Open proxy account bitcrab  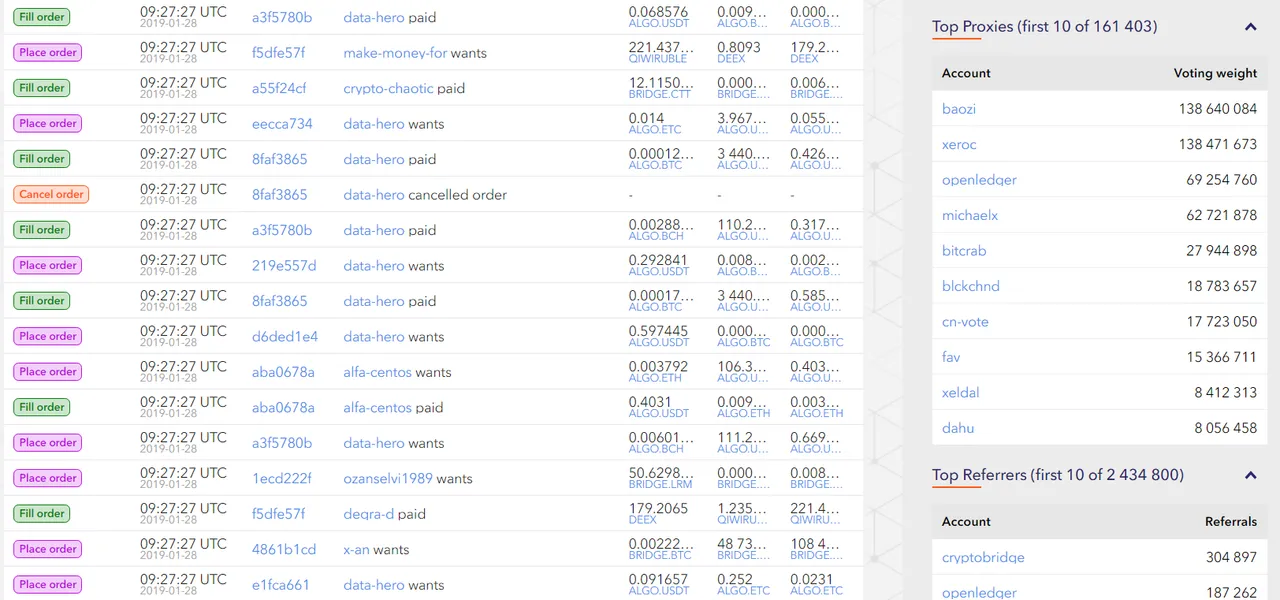click(964, 251)
